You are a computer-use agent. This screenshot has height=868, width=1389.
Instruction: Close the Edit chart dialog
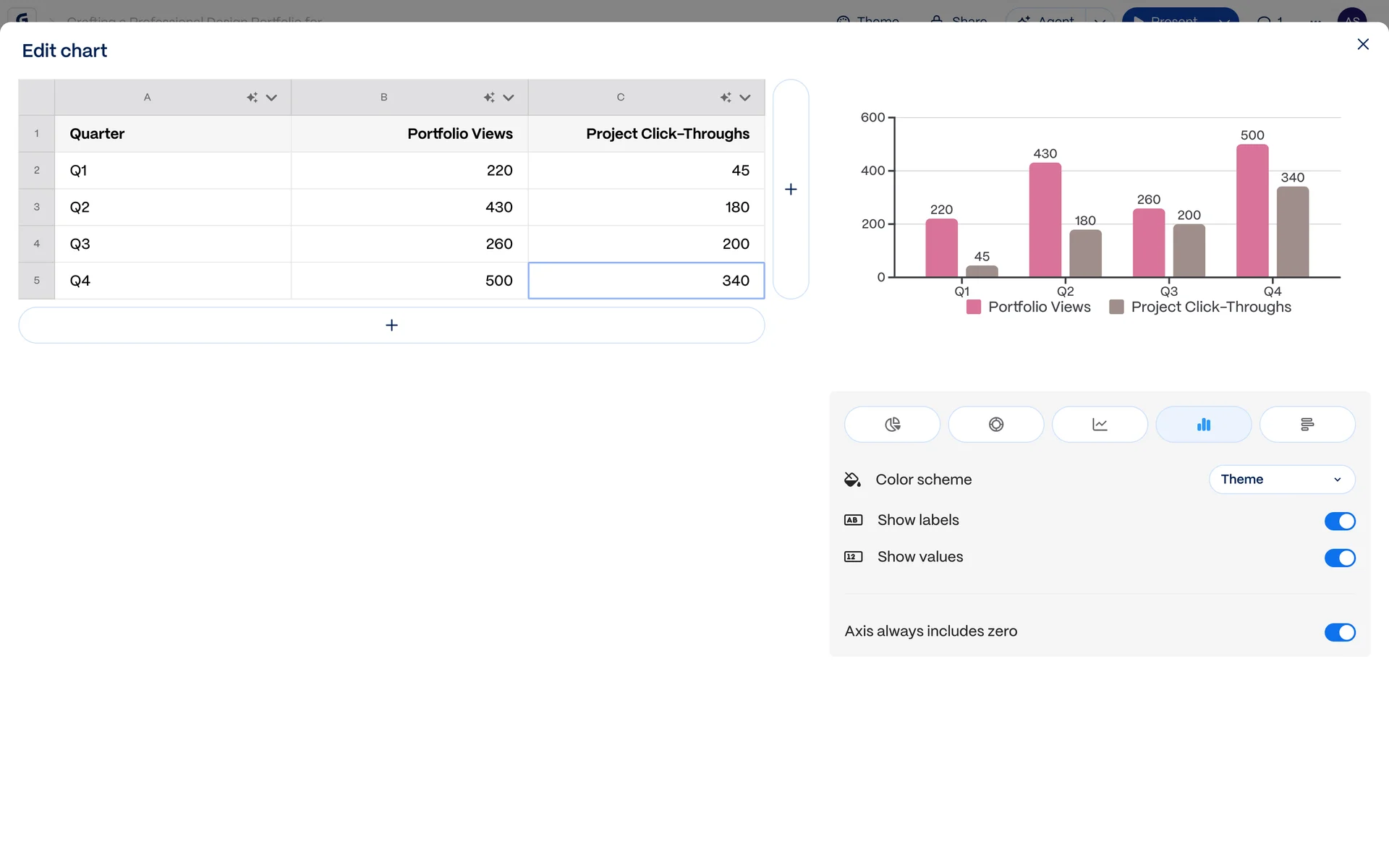coord(1363,45)
